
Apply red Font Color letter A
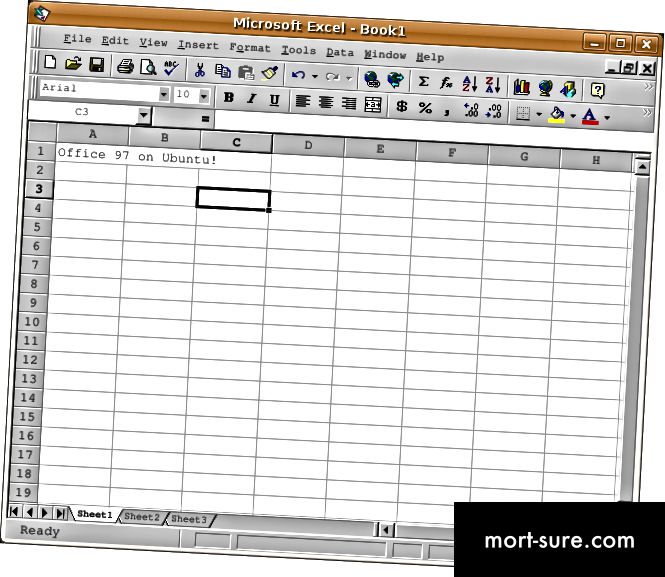(590, 116)
